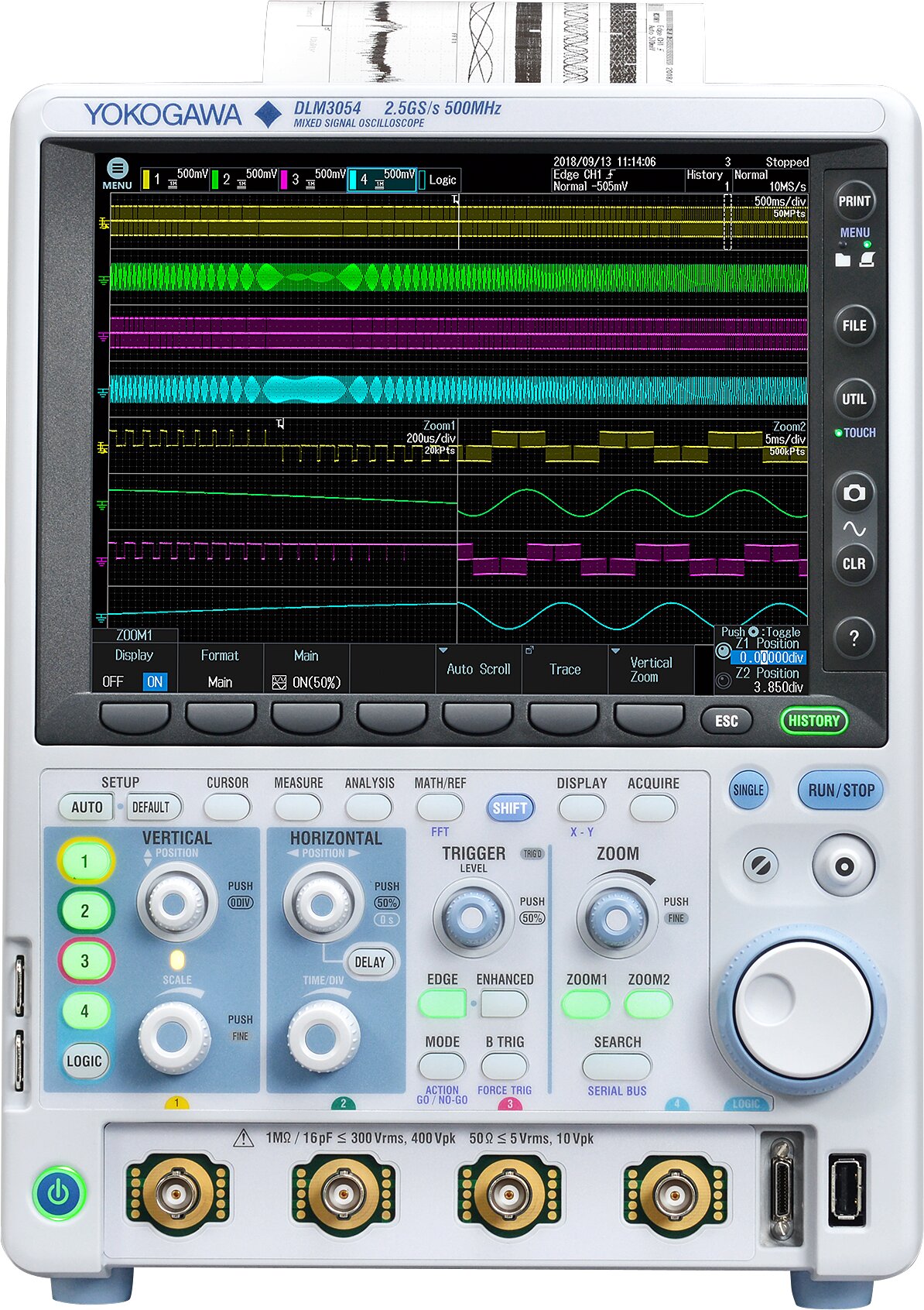Open the Vertical Zoom soft menu
This screenshot has height=1310, width=924.
tap(651, 669)
